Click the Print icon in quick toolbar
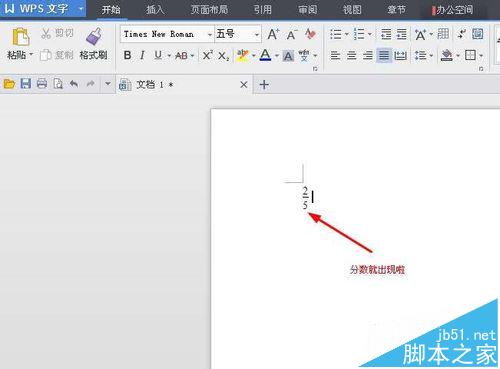 pos(42,83)
